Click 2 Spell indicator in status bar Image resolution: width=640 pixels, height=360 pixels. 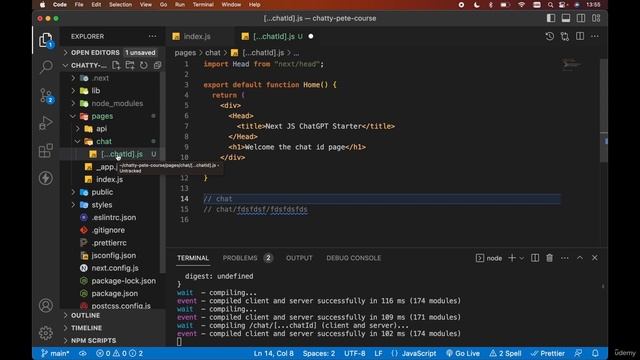tap(505, 353)
